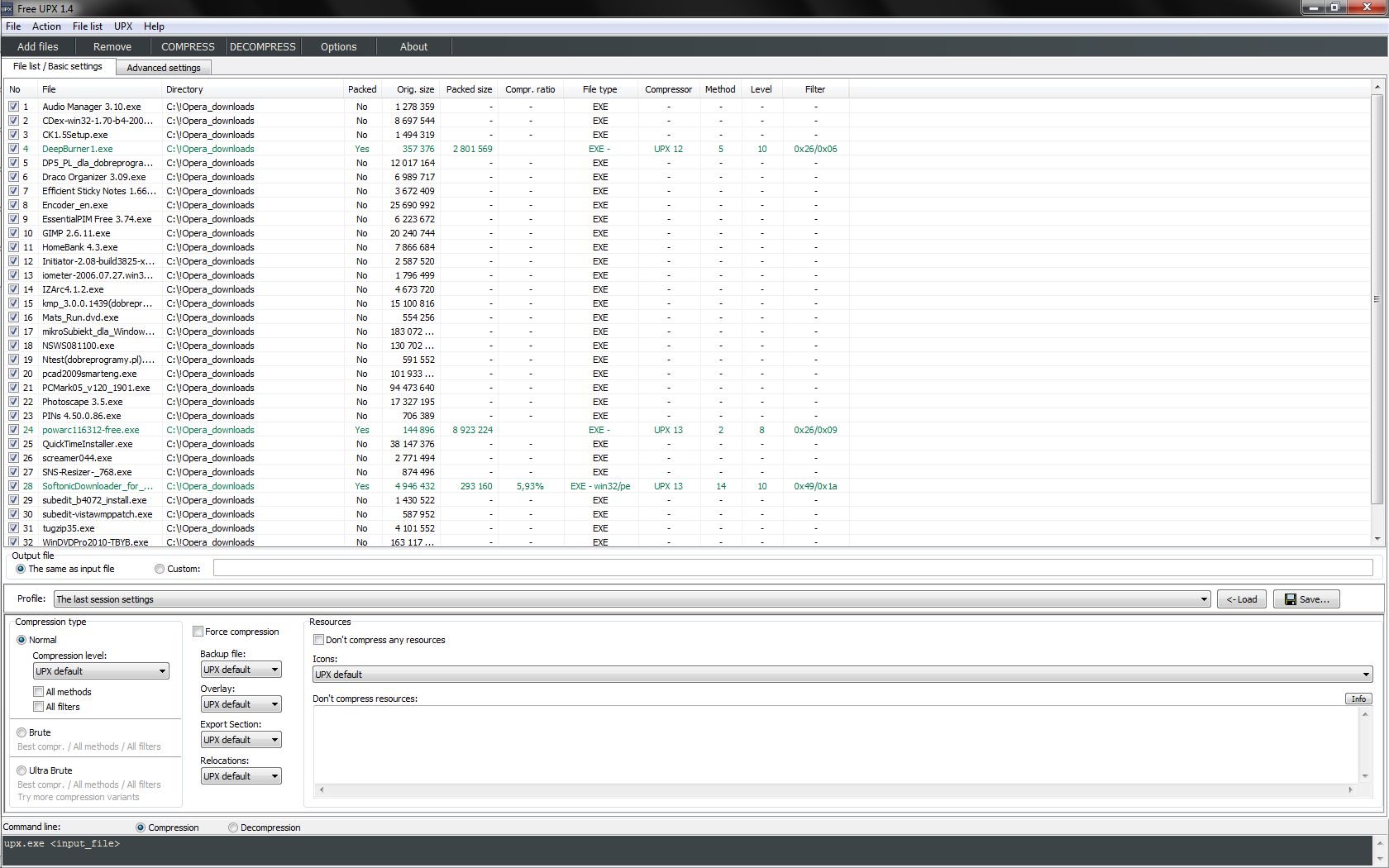Check Don't compress any resources
The height and width of the screenshot is (868, 1389).
click(319, 640)
